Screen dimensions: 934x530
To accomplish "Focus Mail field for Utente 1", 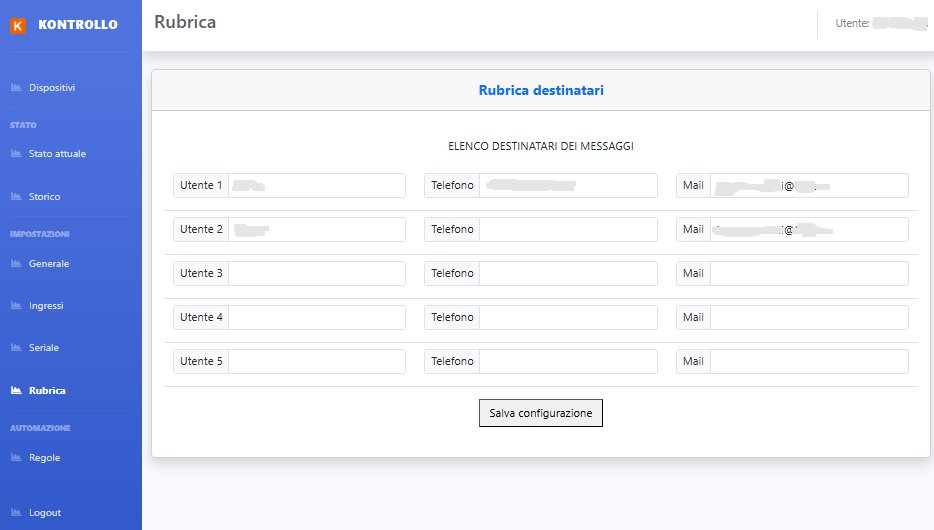I will 810,185.
